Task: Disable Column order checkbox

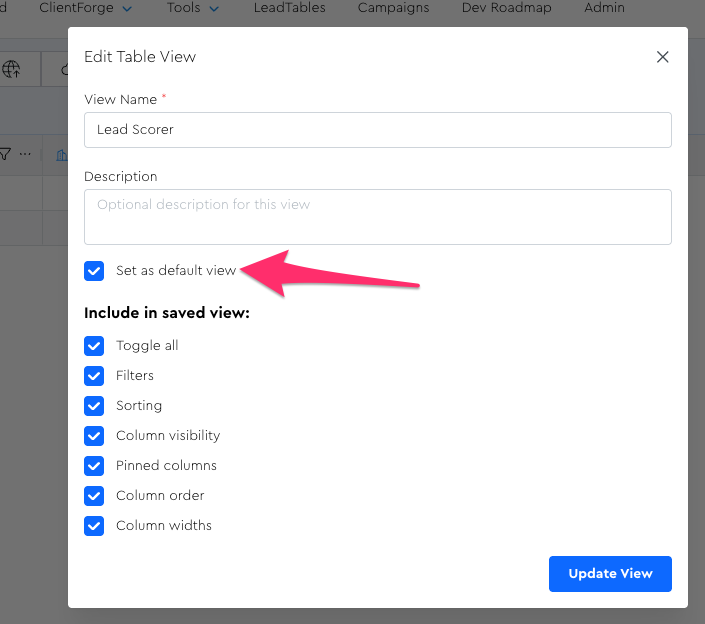Action: [94, 496]
